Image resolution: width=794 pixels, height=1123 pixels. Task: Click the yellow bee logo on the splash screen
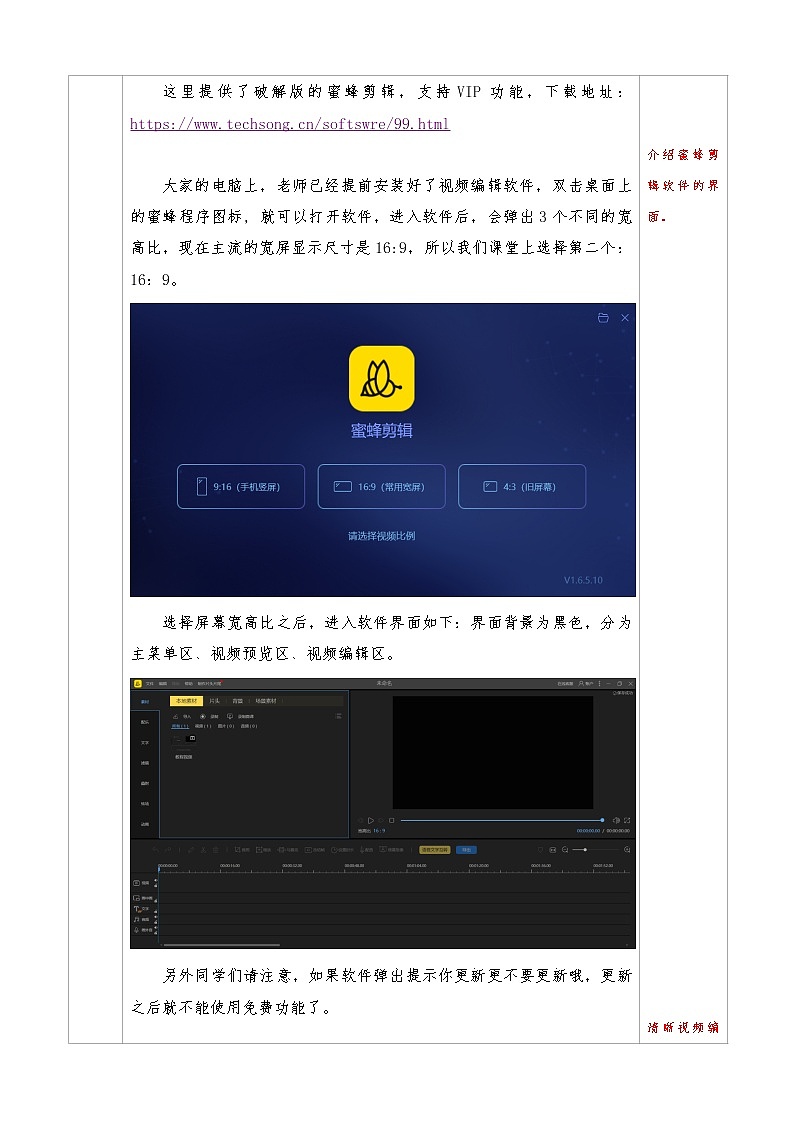point(382,379)
